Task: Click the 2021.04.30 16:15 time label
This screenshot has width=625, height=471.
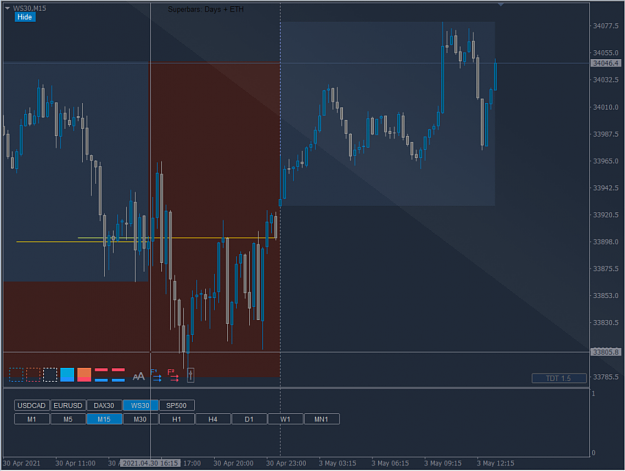Action: point(150,463)
